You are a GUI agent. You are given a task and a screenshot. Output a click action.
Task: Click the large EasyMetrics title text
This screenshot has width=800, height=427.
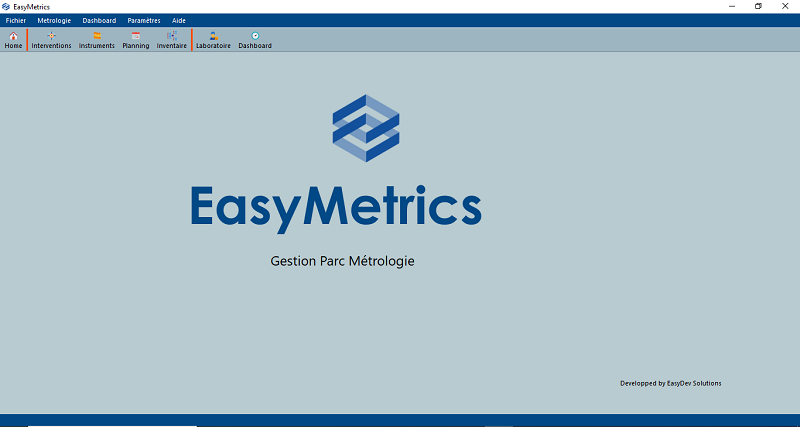click(x=335, y=208)
